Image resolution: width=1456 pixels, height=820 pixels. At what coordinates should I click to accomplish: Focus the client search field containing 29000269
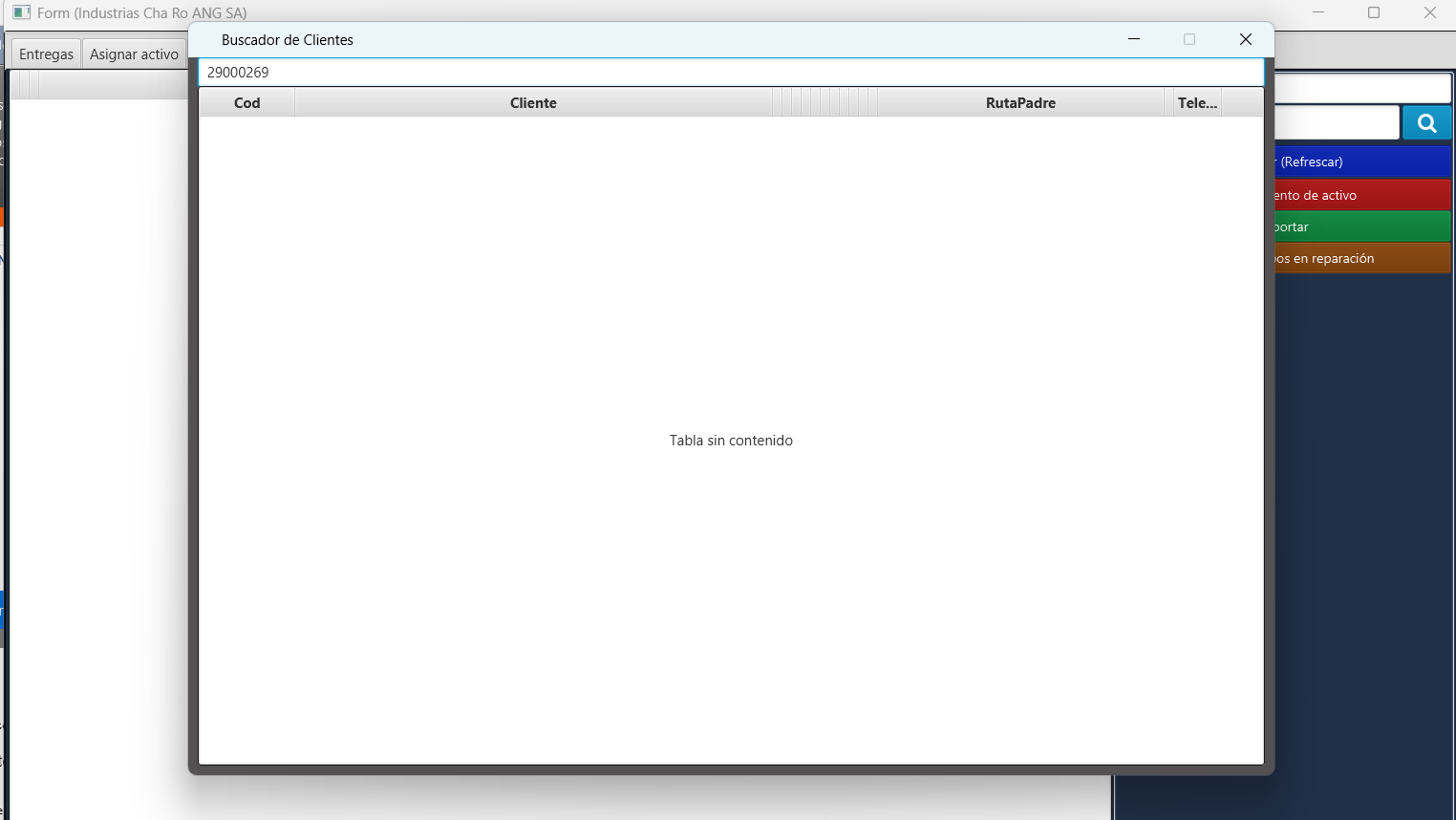click(x=730, y=73)
